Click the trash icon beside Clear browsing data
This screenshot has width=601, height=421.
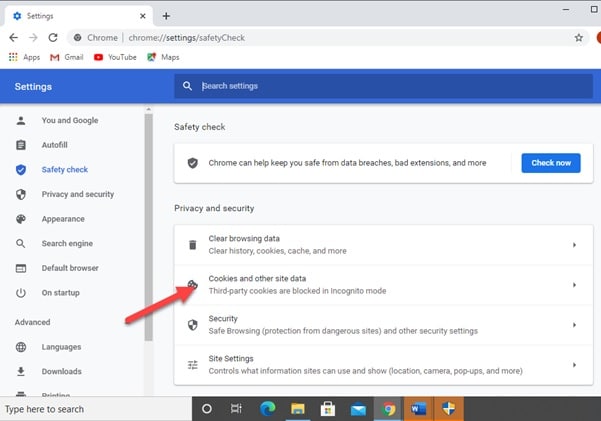tap(193, 245)
